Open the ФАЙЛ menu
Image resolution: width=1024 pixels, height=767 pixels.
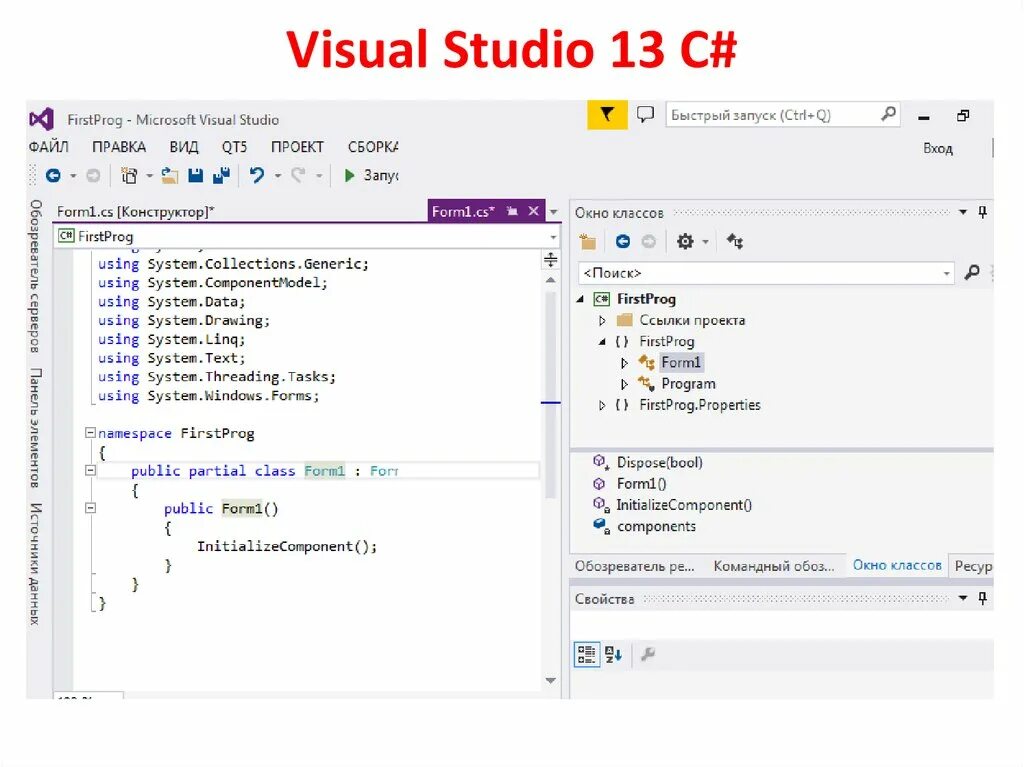(48, 147)
